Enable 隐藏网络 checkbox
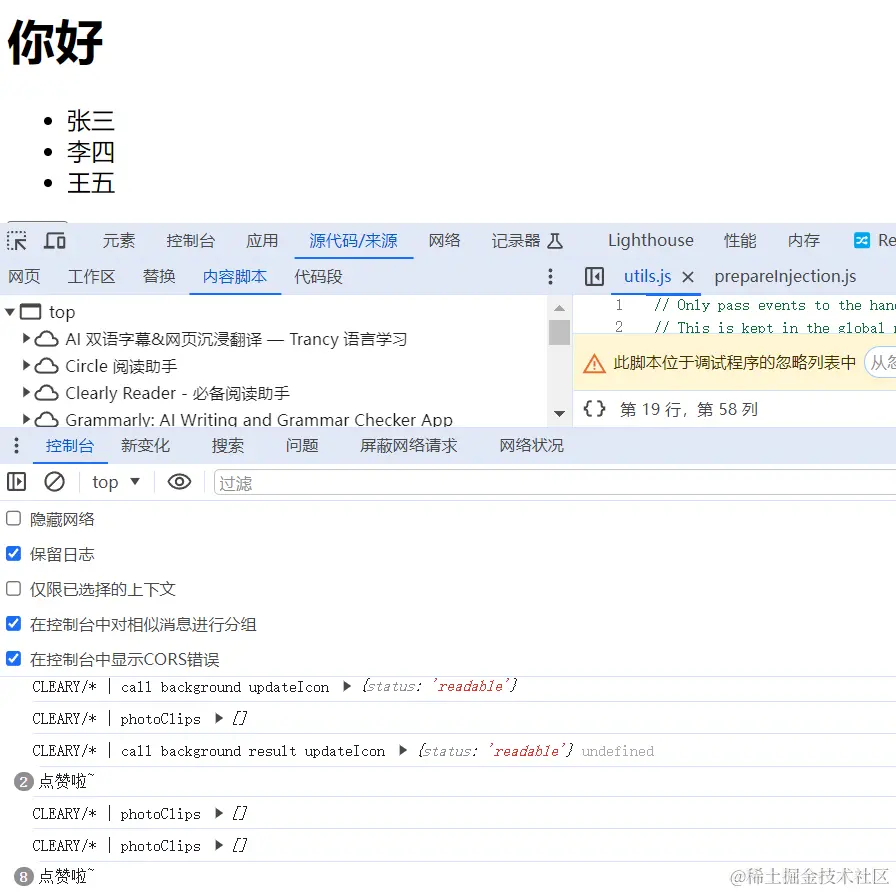This screenshot has width=896, height=893. point(14,518)
